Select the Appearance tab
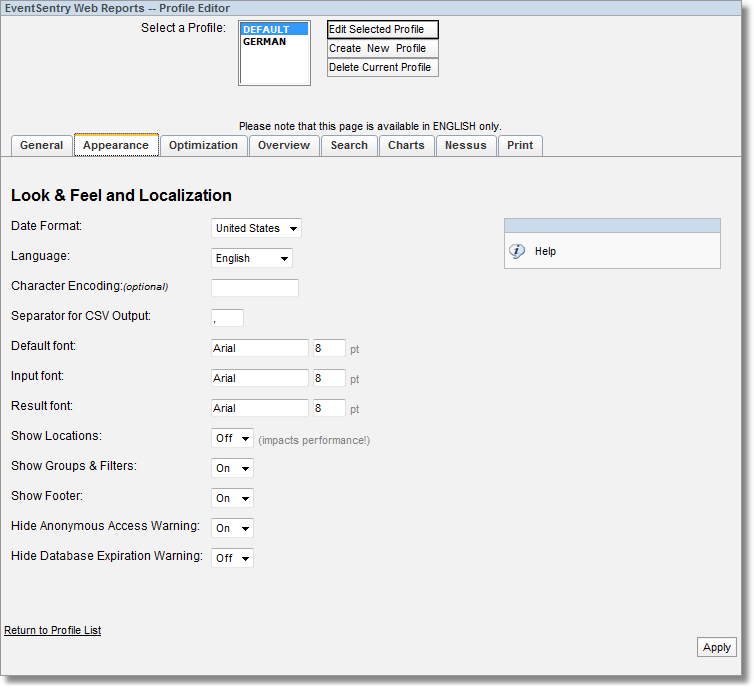754x688 pixels. click(116, 145)
